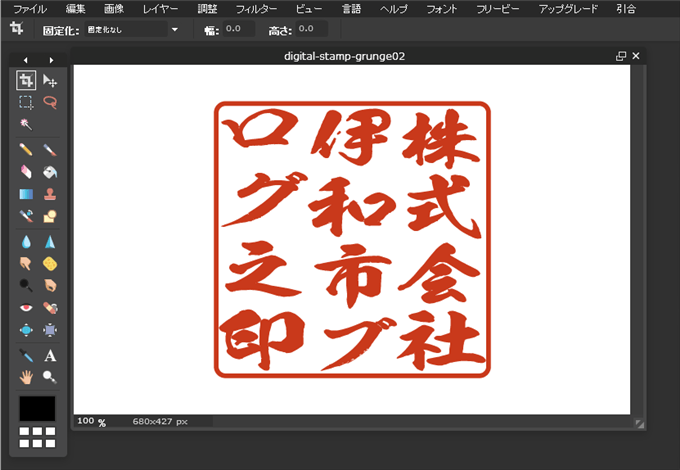Open the 編集 menu
680x470 pixels.
coord(75,9)
